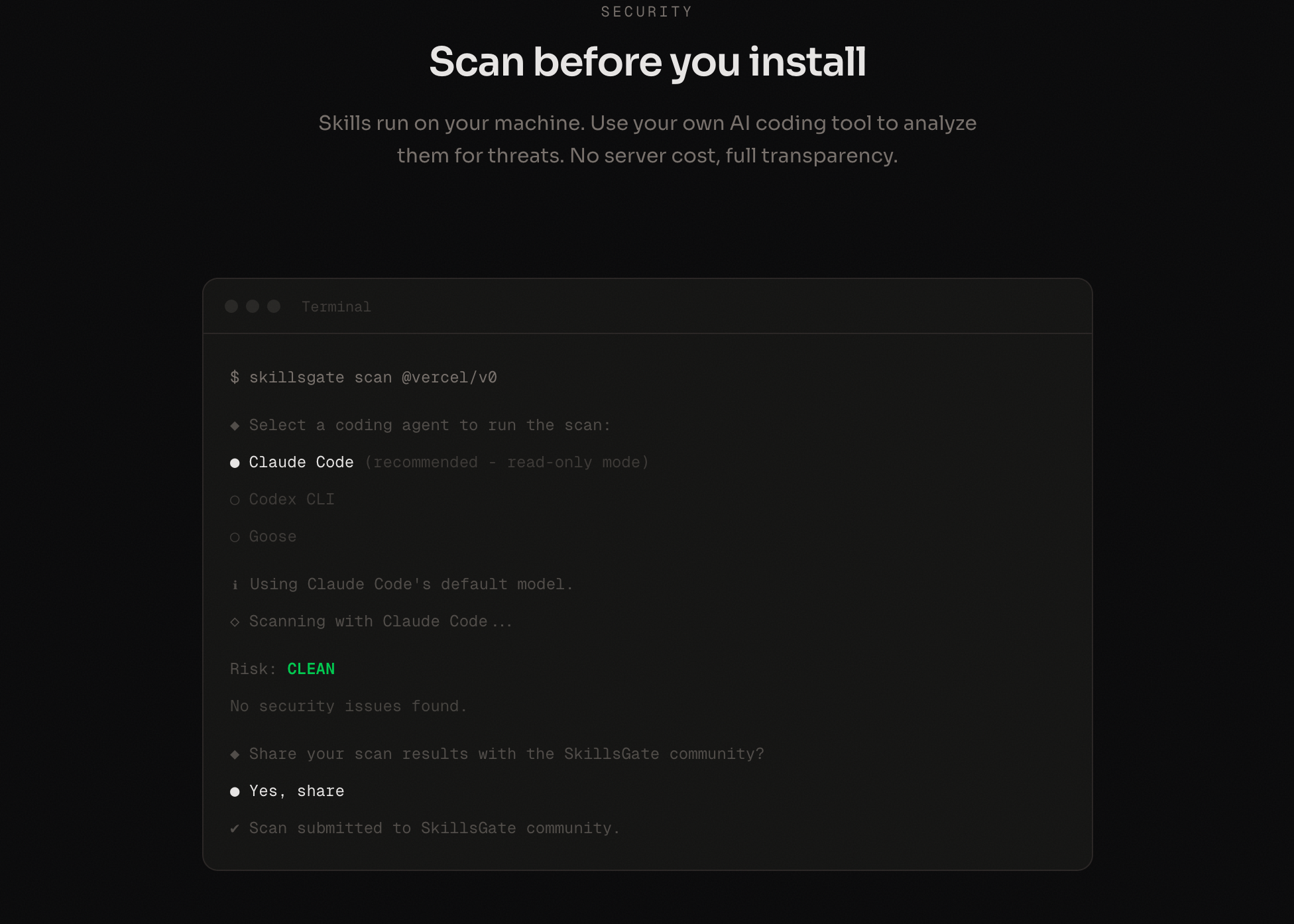Click the skillsgate scan @vercel/v0 command line

(363, 378)
